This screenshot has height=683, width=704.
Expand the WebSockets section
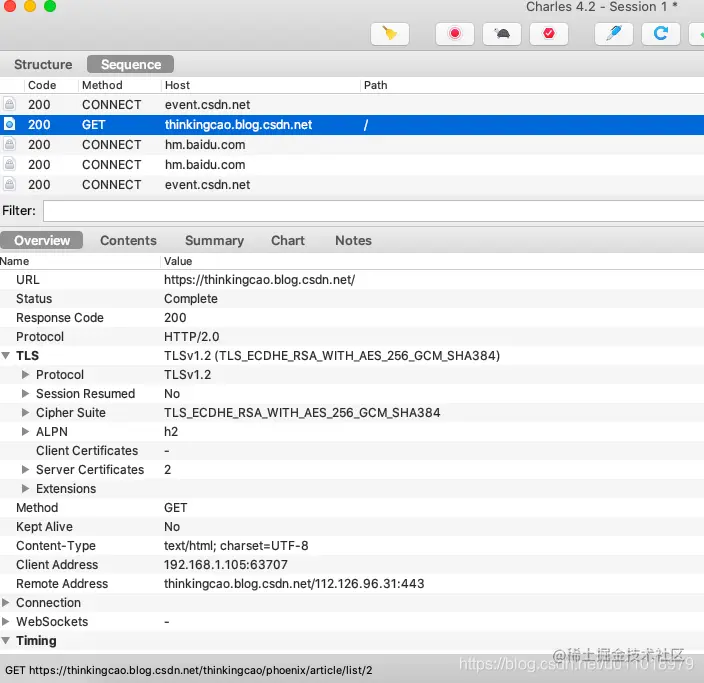(6, 621)
